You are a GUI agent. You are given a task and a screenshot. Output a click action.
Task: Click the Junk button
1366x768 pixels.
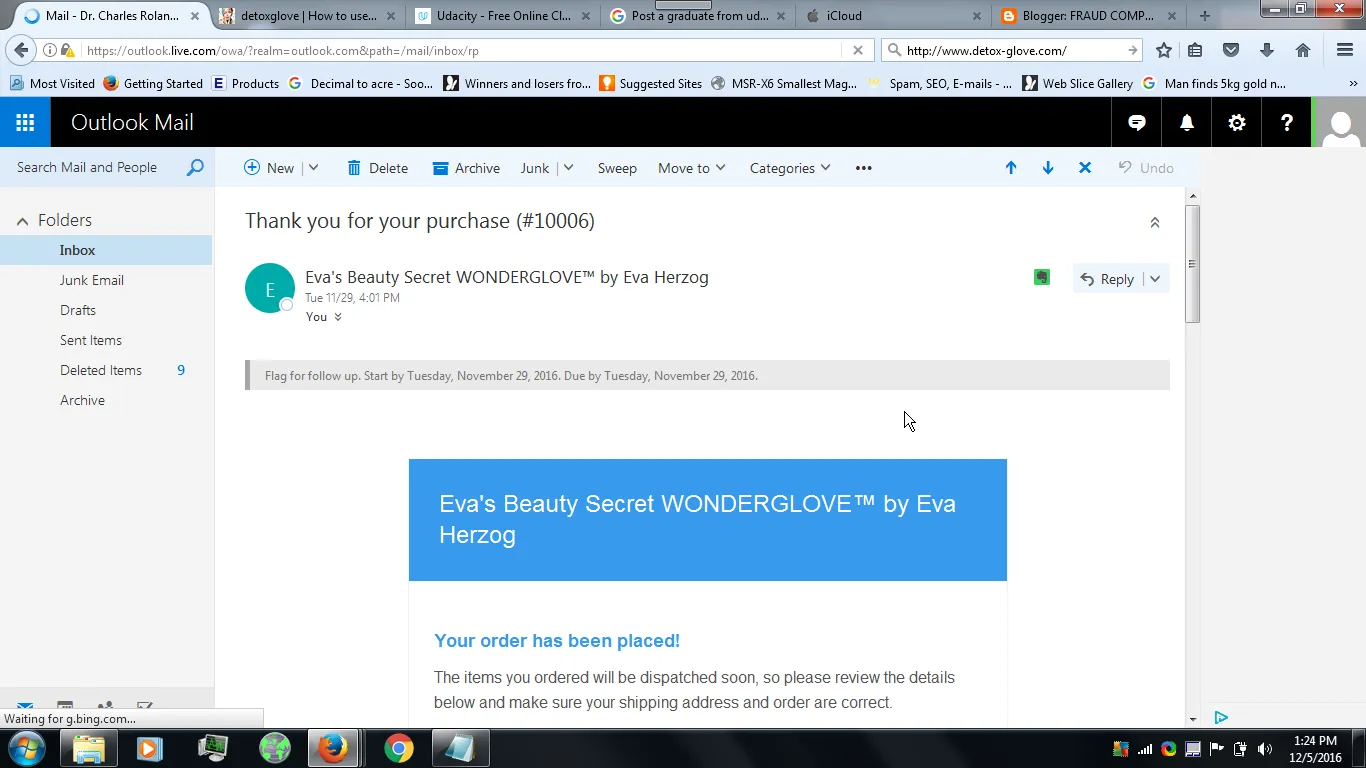(535, 168)
